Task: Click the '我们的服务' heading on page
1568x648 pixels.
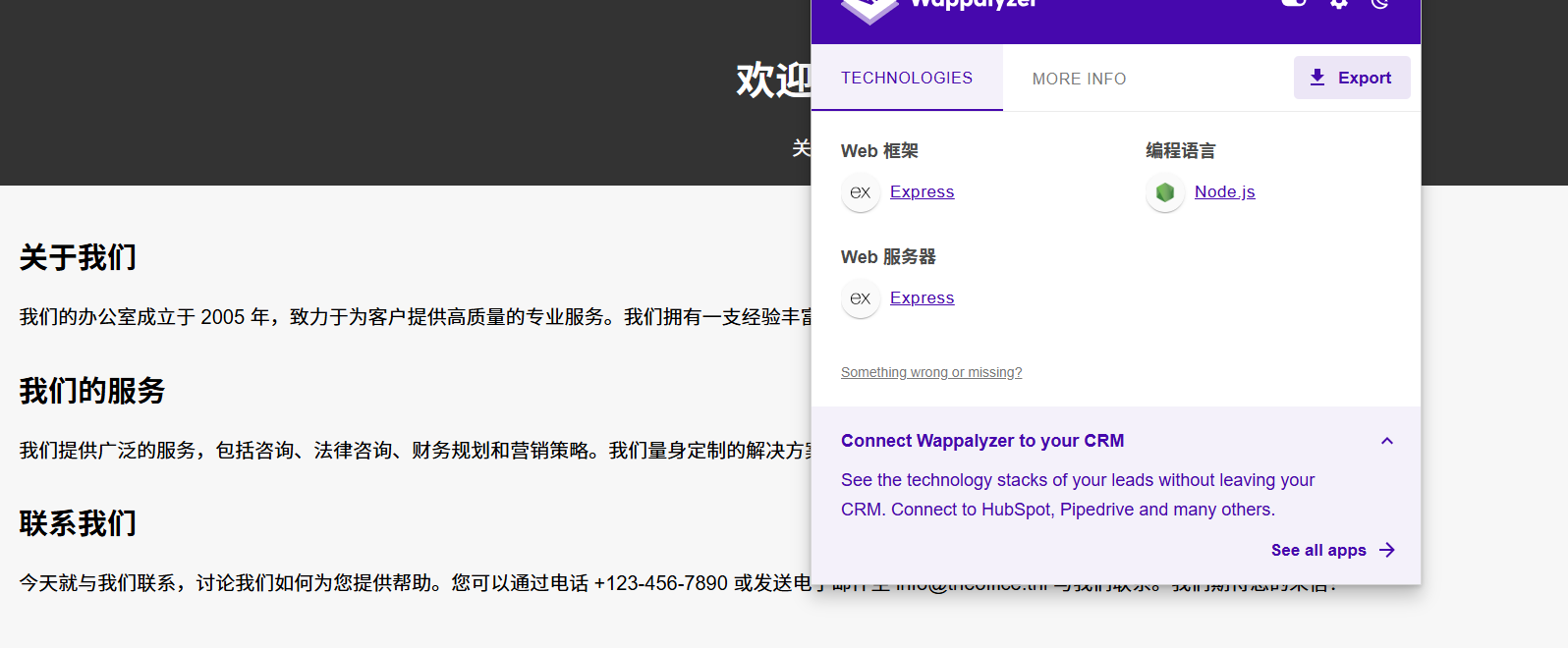Action: pos(92,391)
